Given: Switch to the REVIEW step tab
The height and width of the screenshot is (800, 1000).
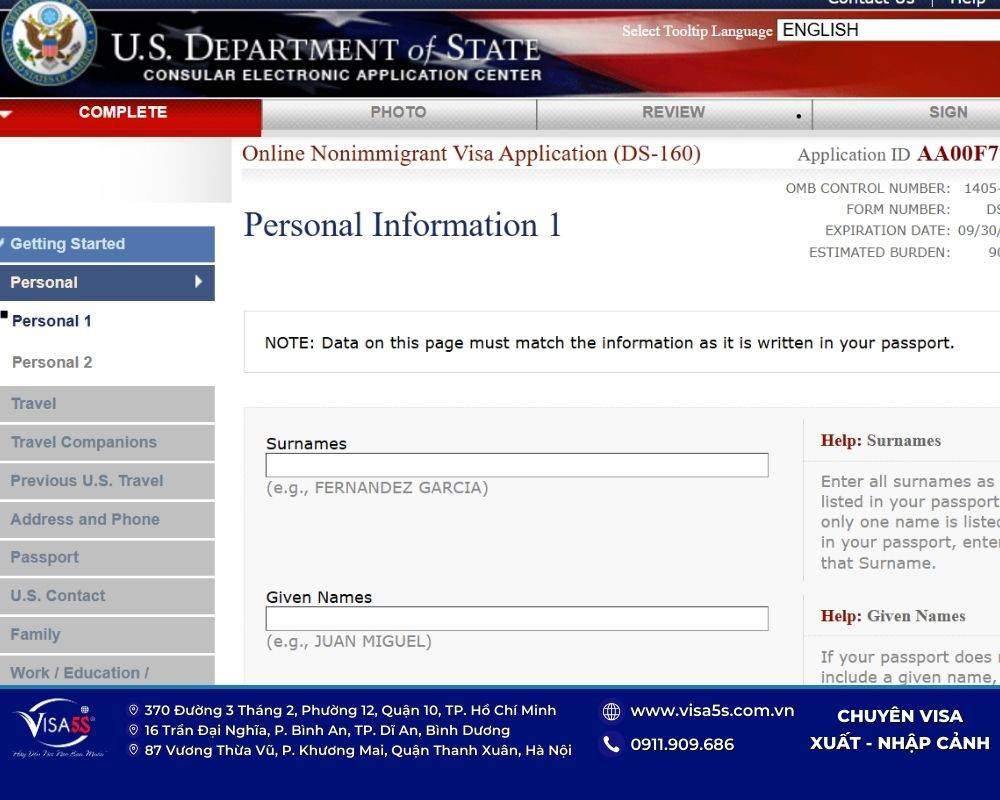Looking at the screenshot, I should (673, 113).
